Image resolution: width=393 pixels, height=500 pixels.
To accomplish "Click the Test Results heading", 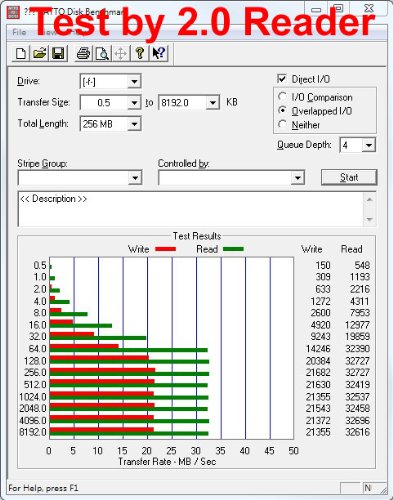I will (197, 236).
